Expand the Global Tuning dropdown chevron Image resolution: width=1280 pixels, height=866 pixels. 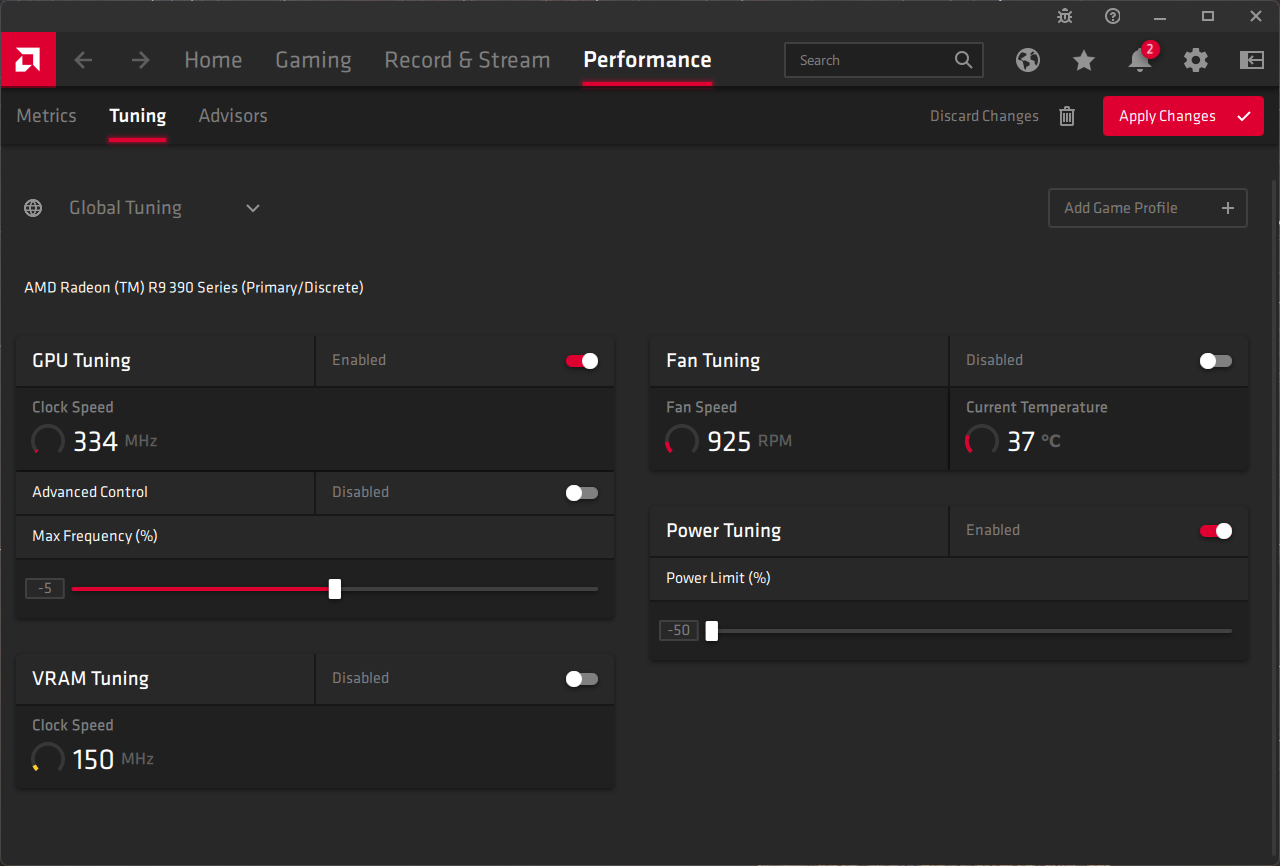point(253,208)
